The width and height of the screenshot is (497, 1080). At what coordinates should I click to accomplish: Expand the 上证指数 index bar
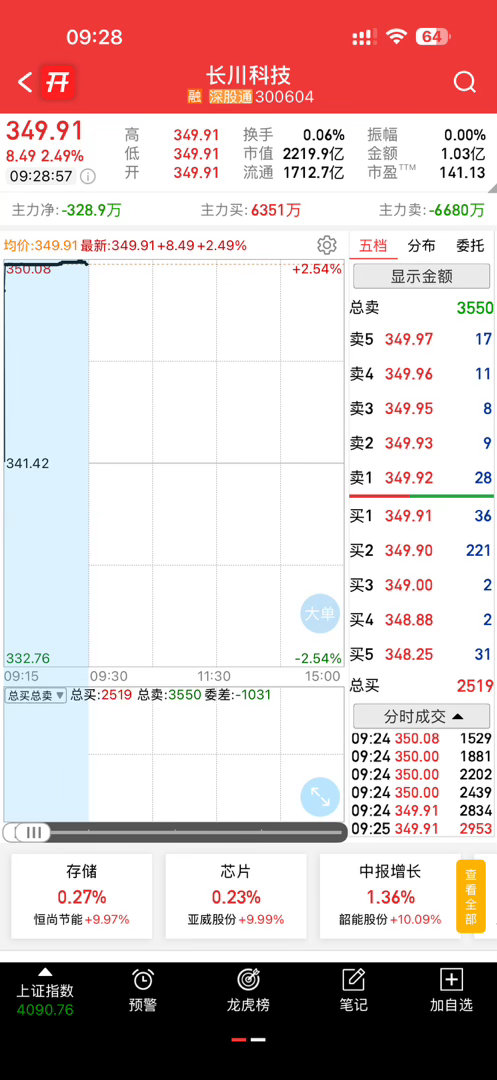tap(45, 992)
